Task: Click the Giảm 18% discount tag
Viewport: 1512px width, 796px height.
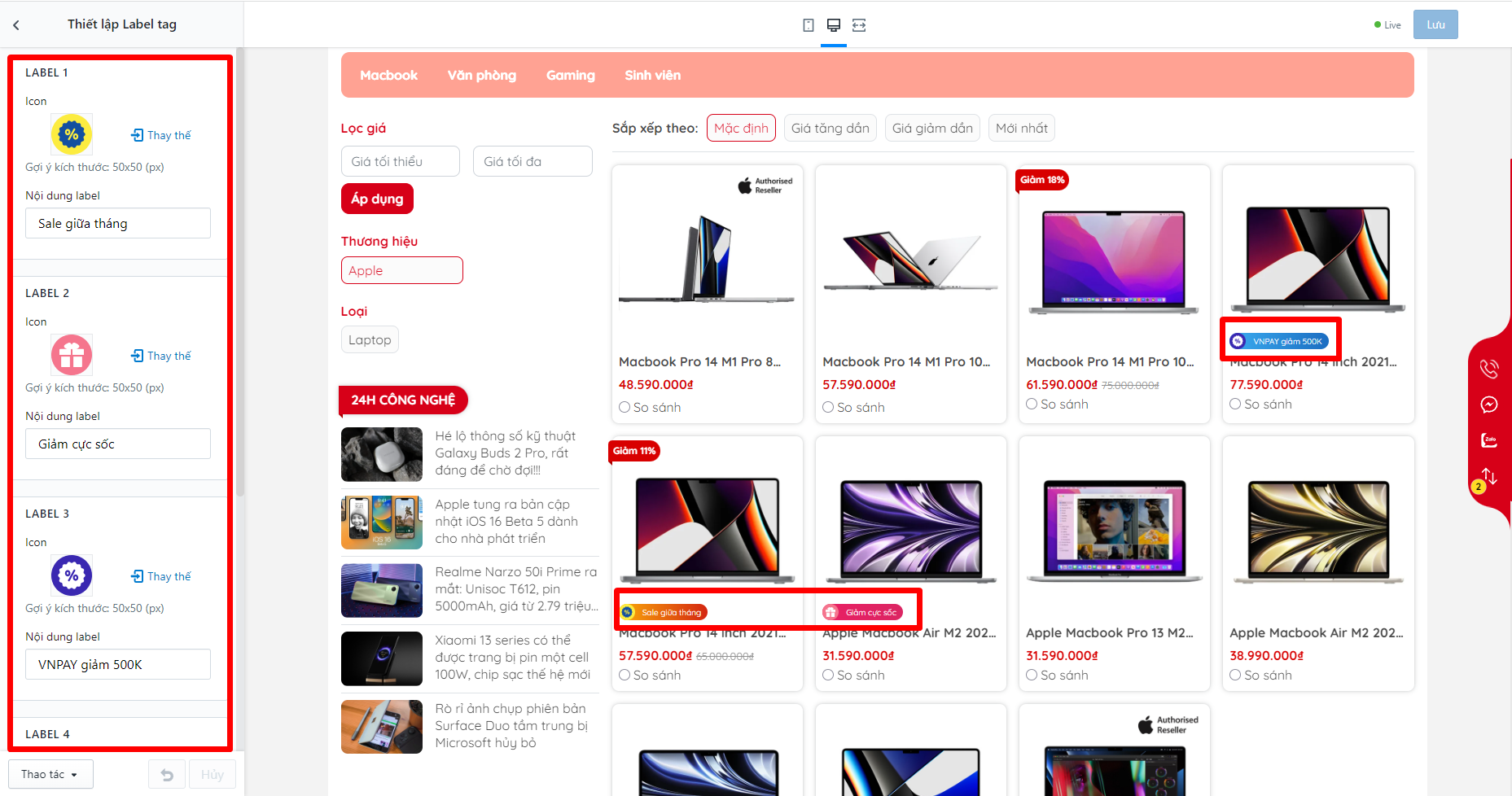Action: [1042, 180]
